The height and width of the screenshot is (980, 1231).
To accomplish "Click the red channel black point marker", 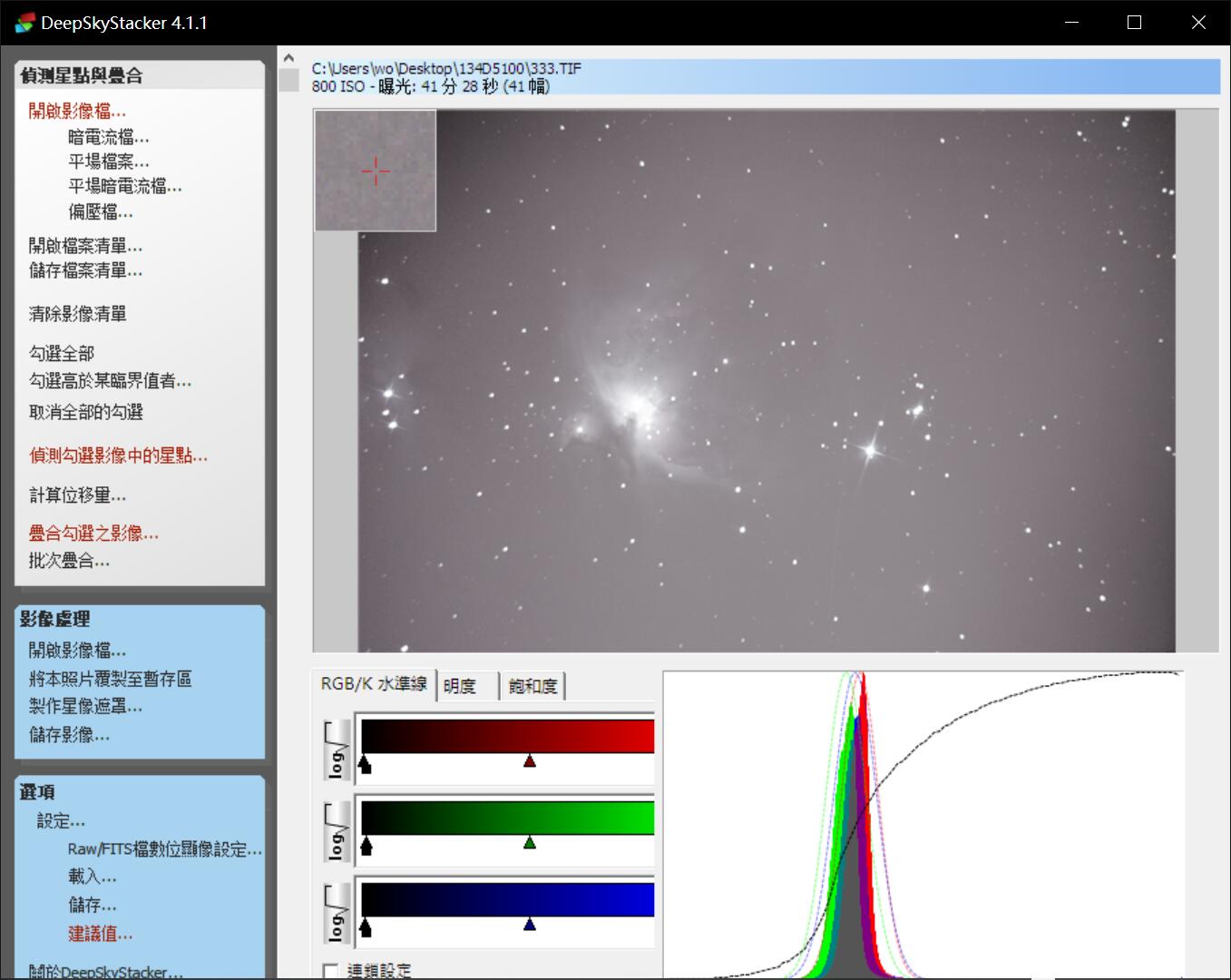I will point(365,764).
